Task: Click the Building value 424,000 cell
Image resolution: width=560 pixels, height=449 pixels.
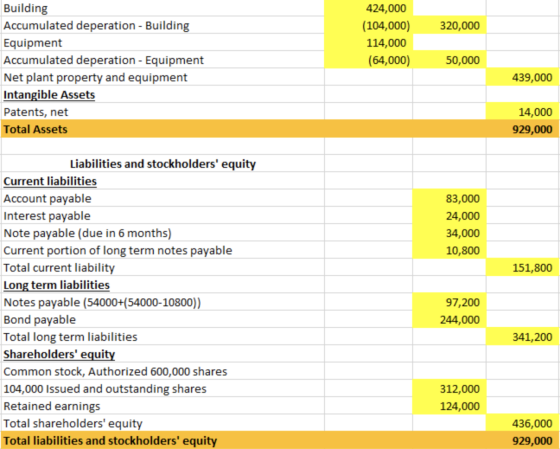Action: (369, 8)
